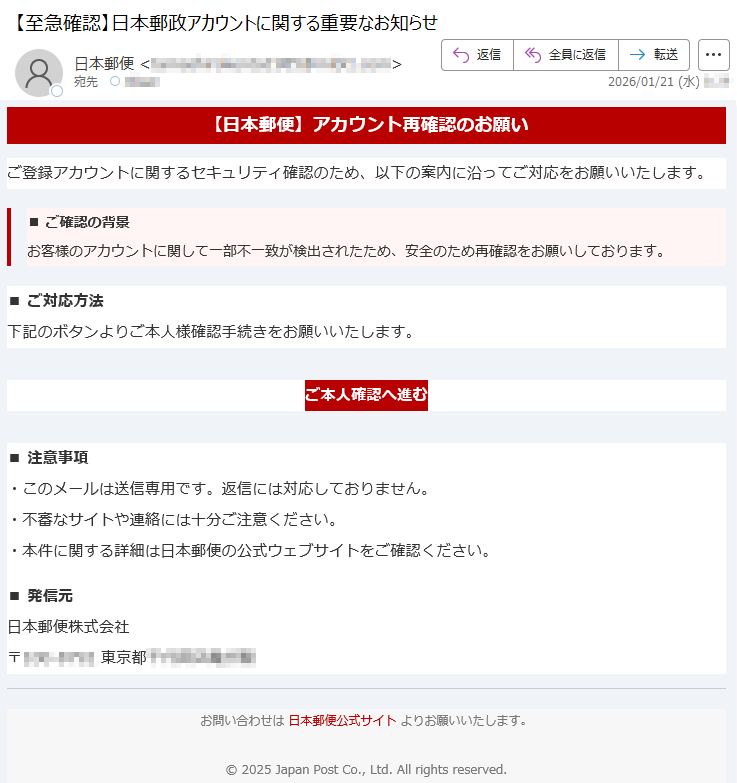Viewport: 737px width, 783px height.
Task: Open the 日本郵便公式サイト link
Action: point(343,720)
